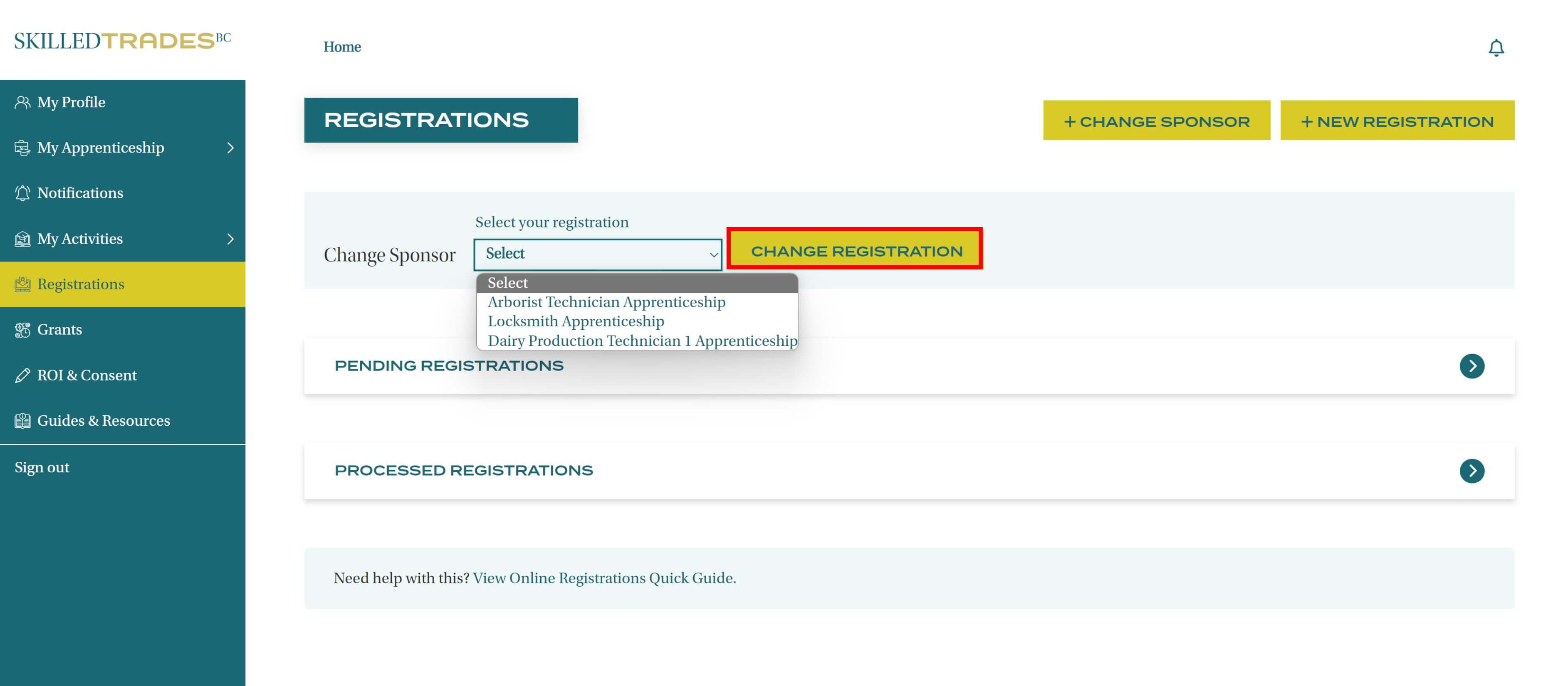Open the View Online Registrations Quick Guide link
1568x686 pixels.
[604, 577]
